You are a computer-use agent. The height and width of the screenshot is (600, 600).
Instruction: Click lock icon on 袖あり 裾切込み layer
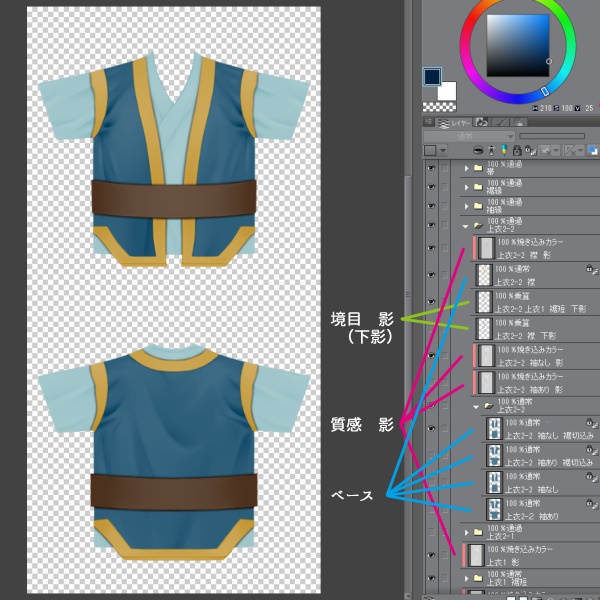[592, 450]
